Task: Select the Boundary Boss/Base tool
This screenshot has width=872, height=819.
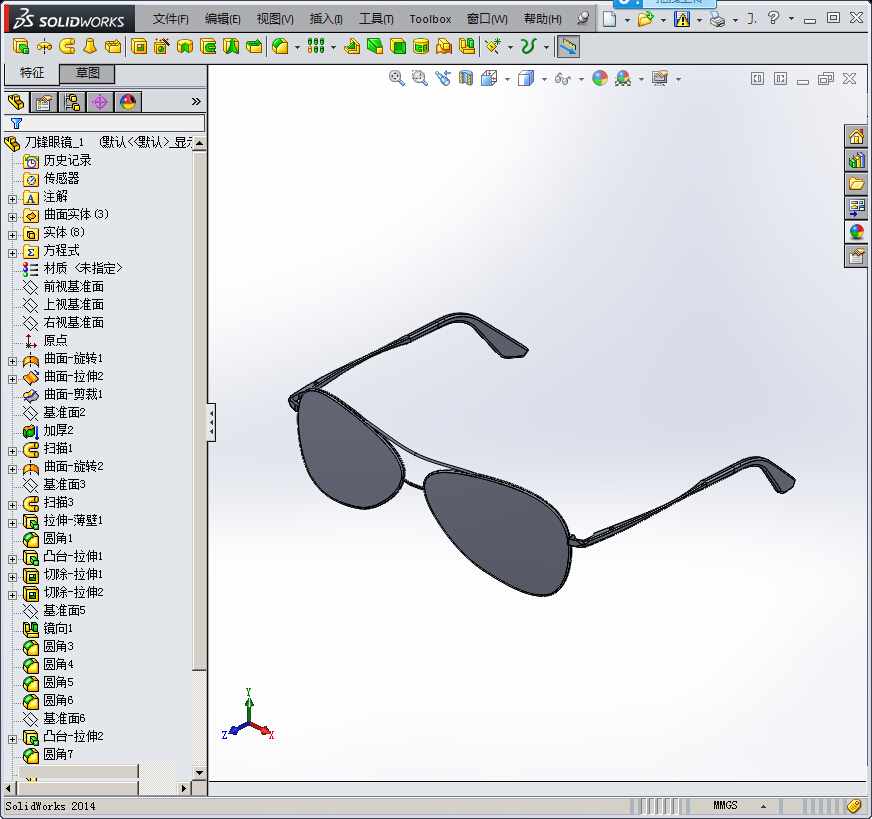Action: coord(113,47)
